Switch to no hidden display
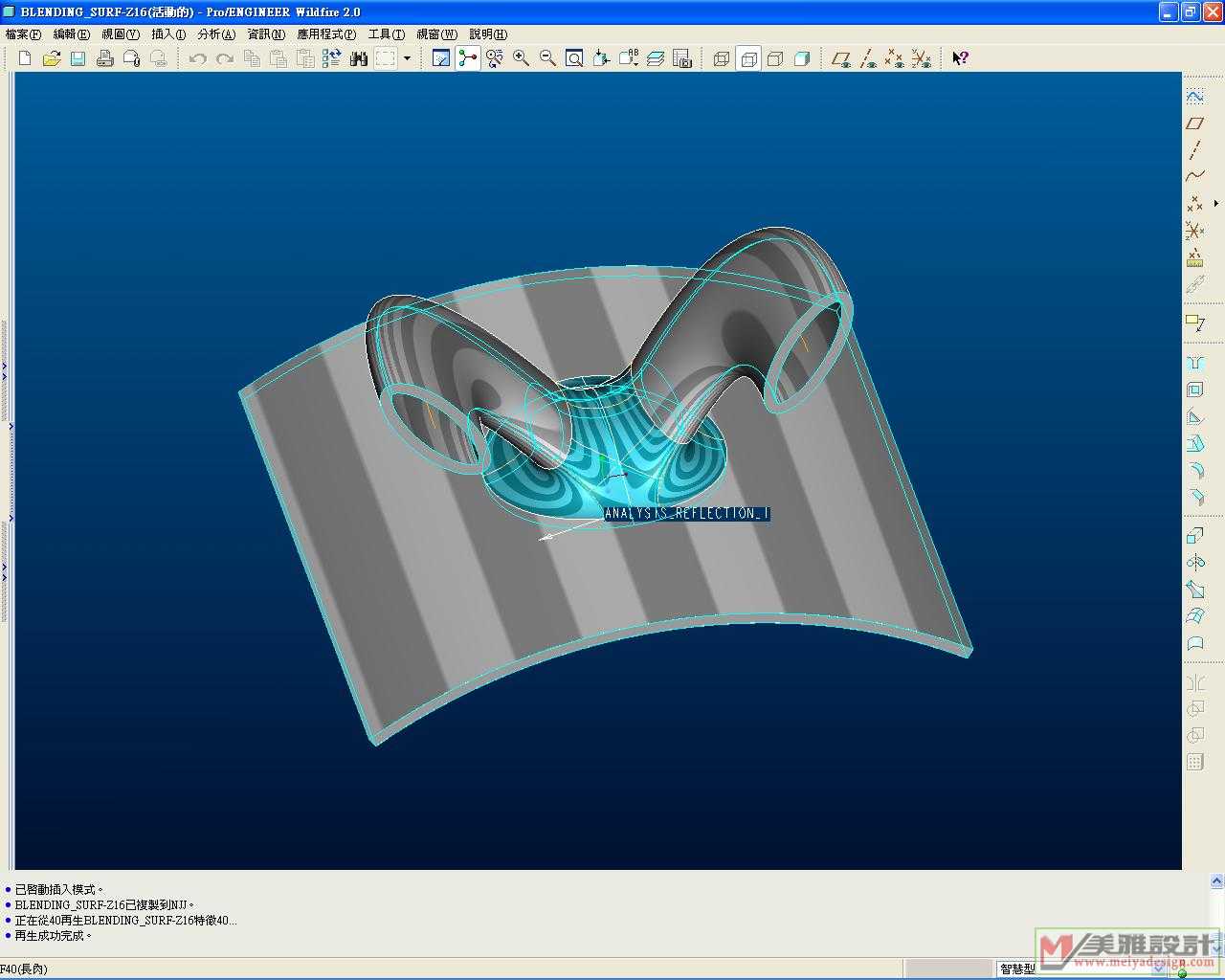 [x=775, y=58]
